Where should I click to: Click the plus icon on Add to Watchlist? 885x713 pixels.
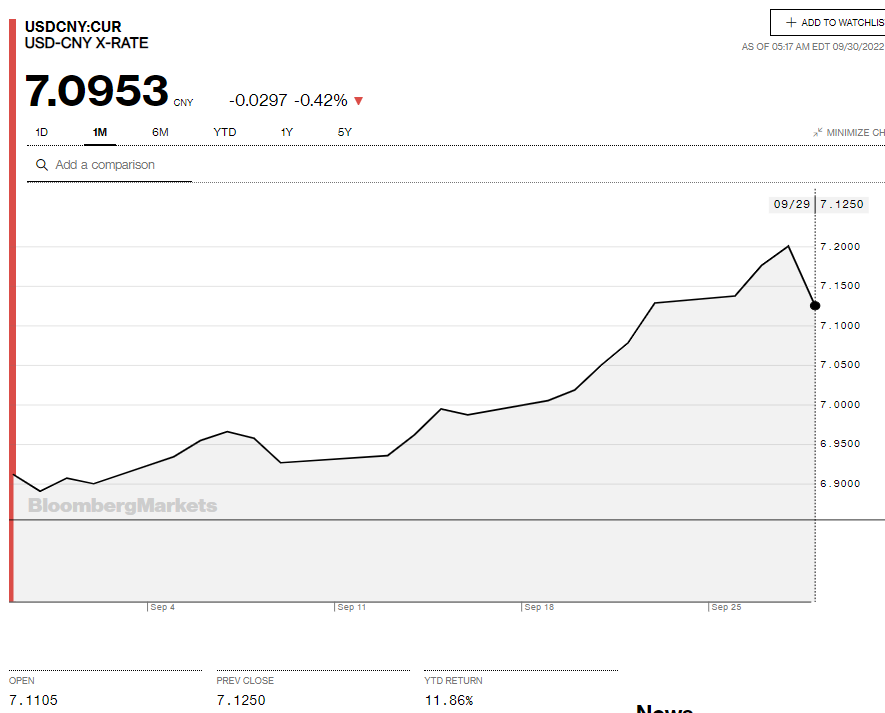click(791, 22)
